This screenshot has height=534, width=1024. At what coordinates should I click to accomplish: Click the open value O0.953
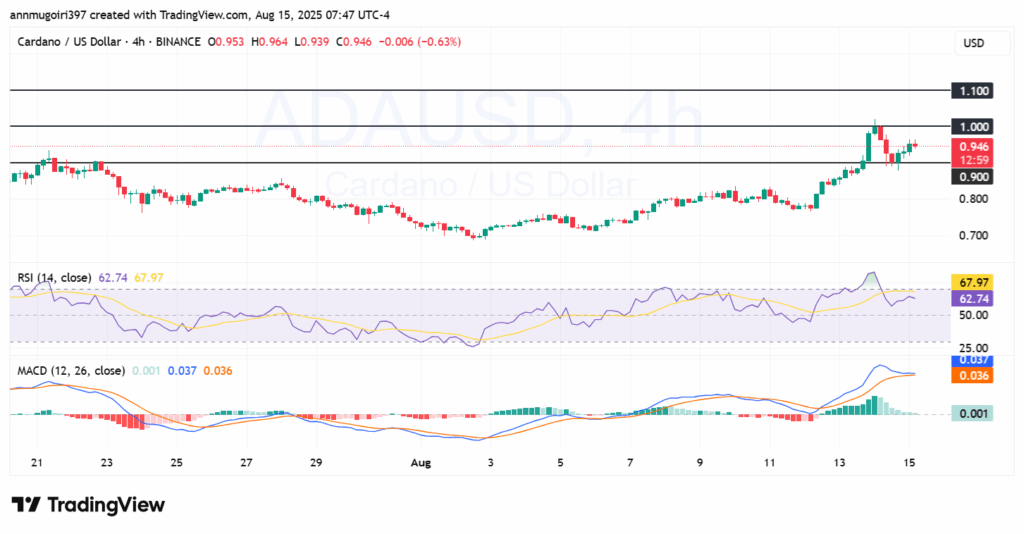(226, 42)
